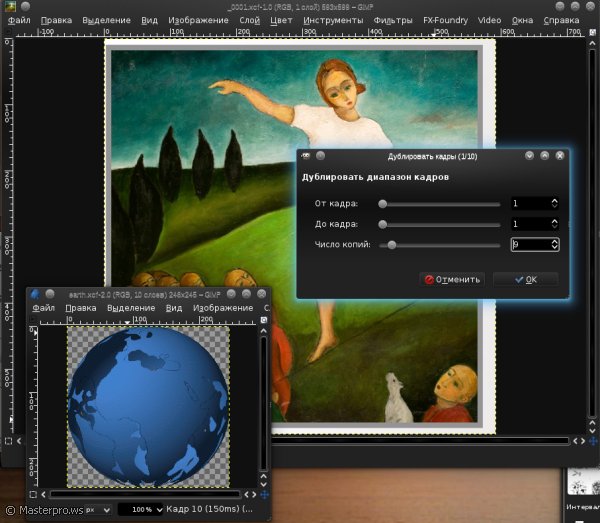
Task: Click scroll-up arrow in earth.xcf vertical scrollbar
Action: (x=264, y=331)
